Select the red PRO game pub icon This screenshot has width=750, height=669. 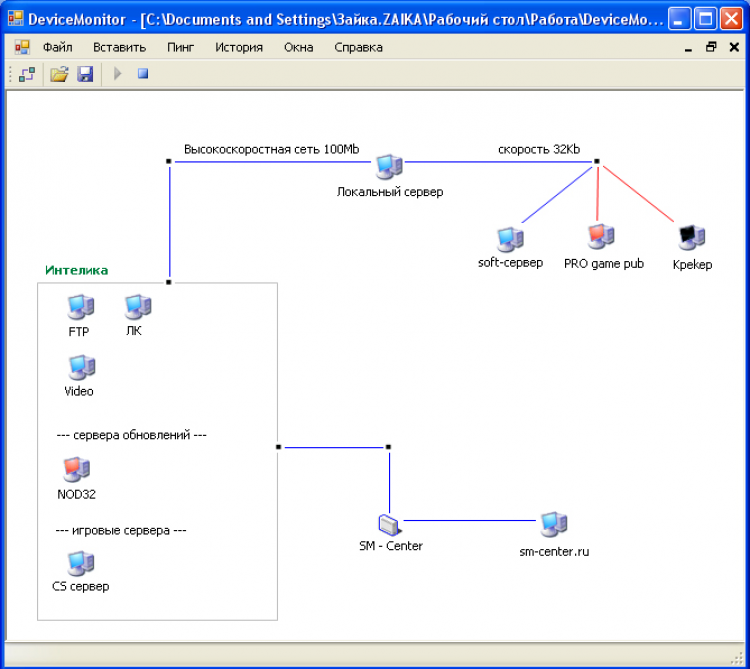coord(601,236)
